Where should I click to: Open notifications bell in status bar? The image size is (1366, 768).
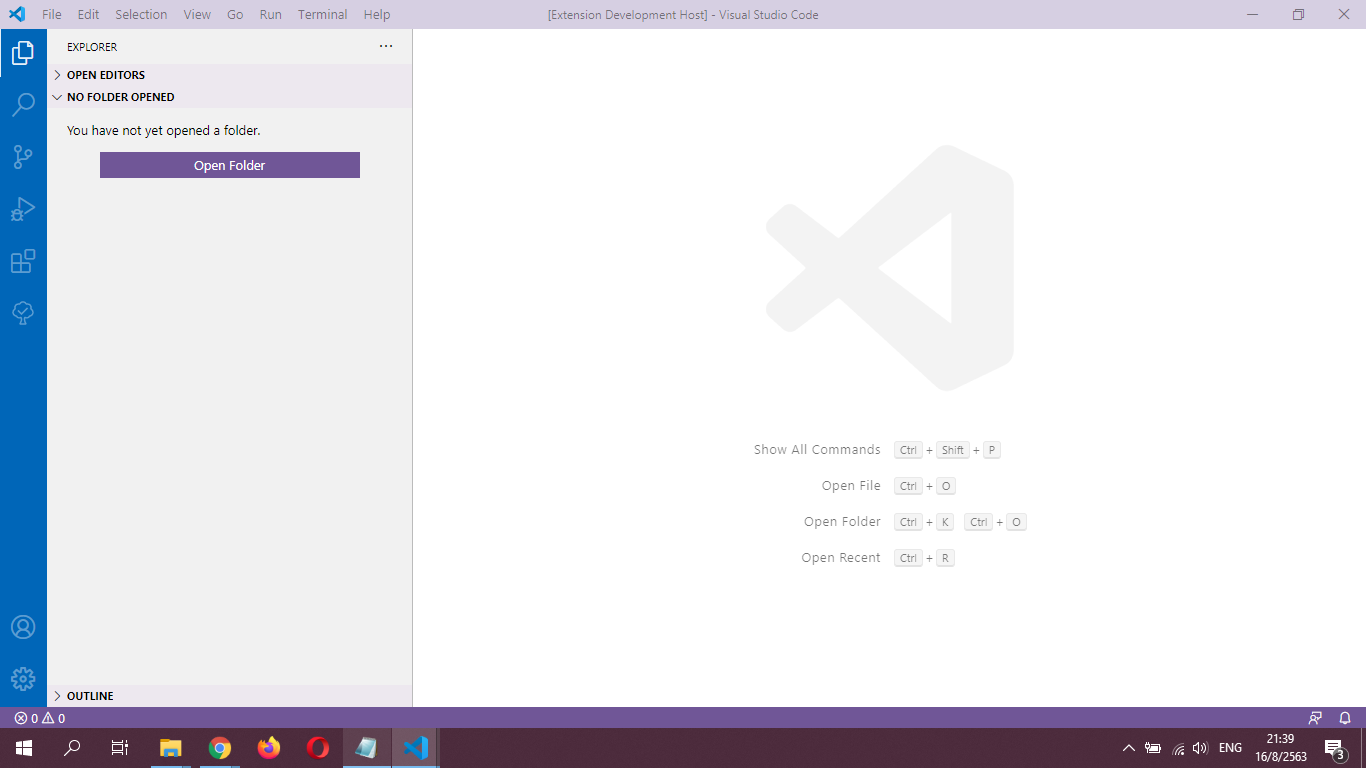click(1345, 718)
